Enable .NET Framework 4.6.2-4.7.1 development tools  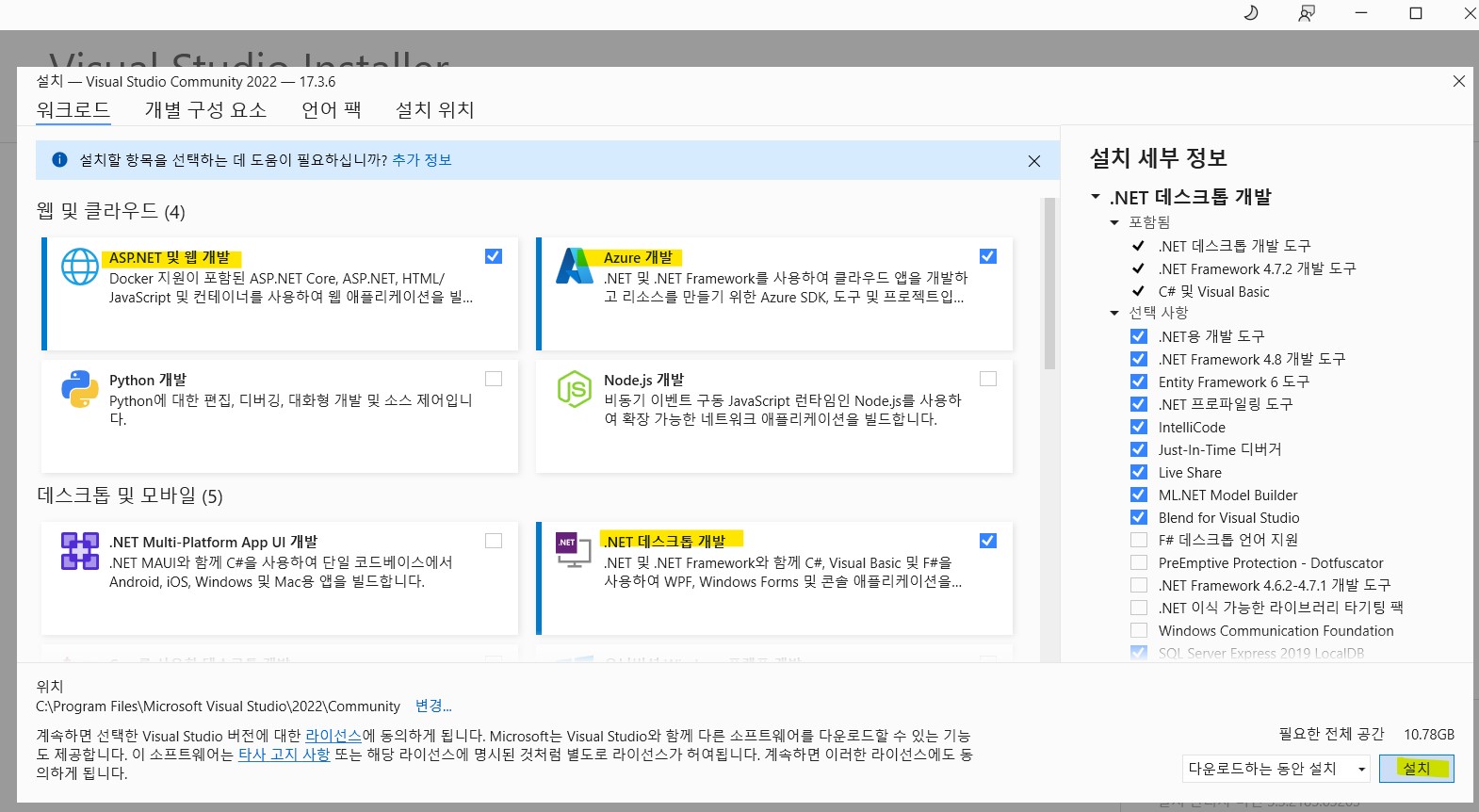pyautogui.click(x=1139, y=585)
